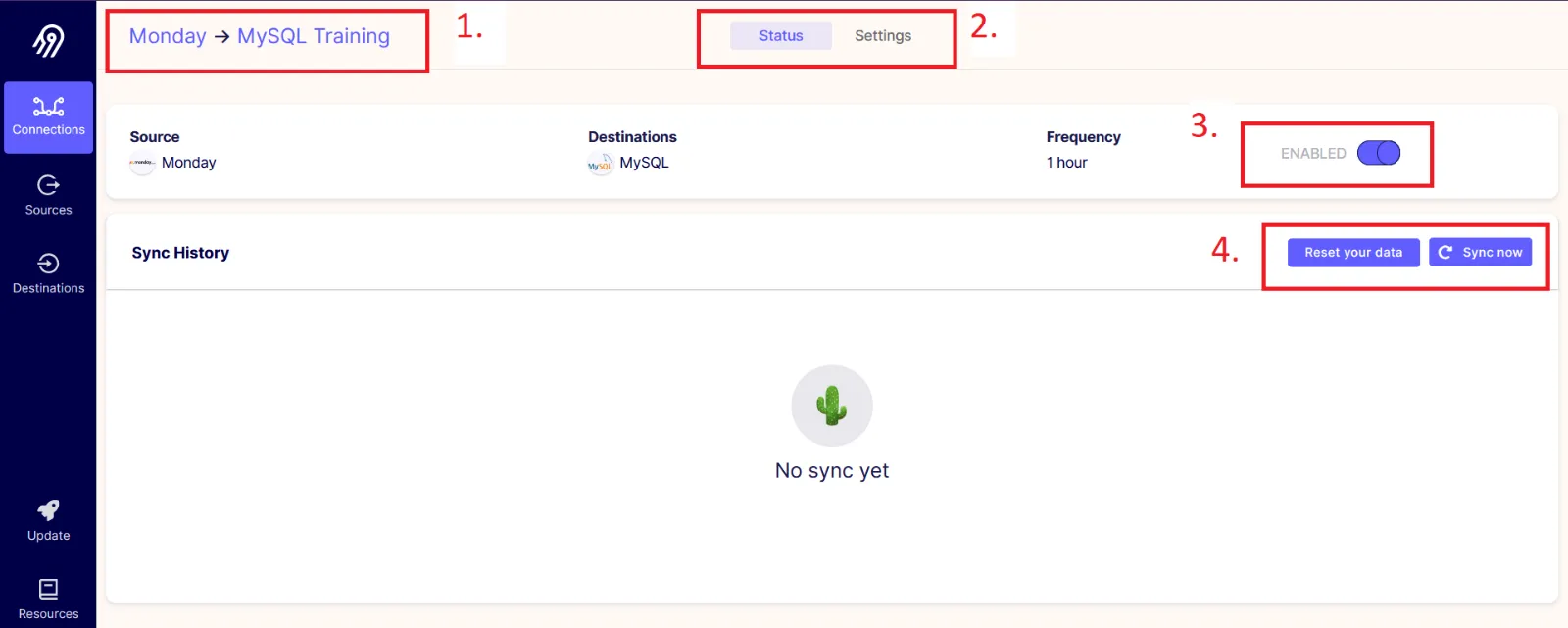
Task: Switch to the Settings tab
Action: pyautogui.click(x=883, y=36)
